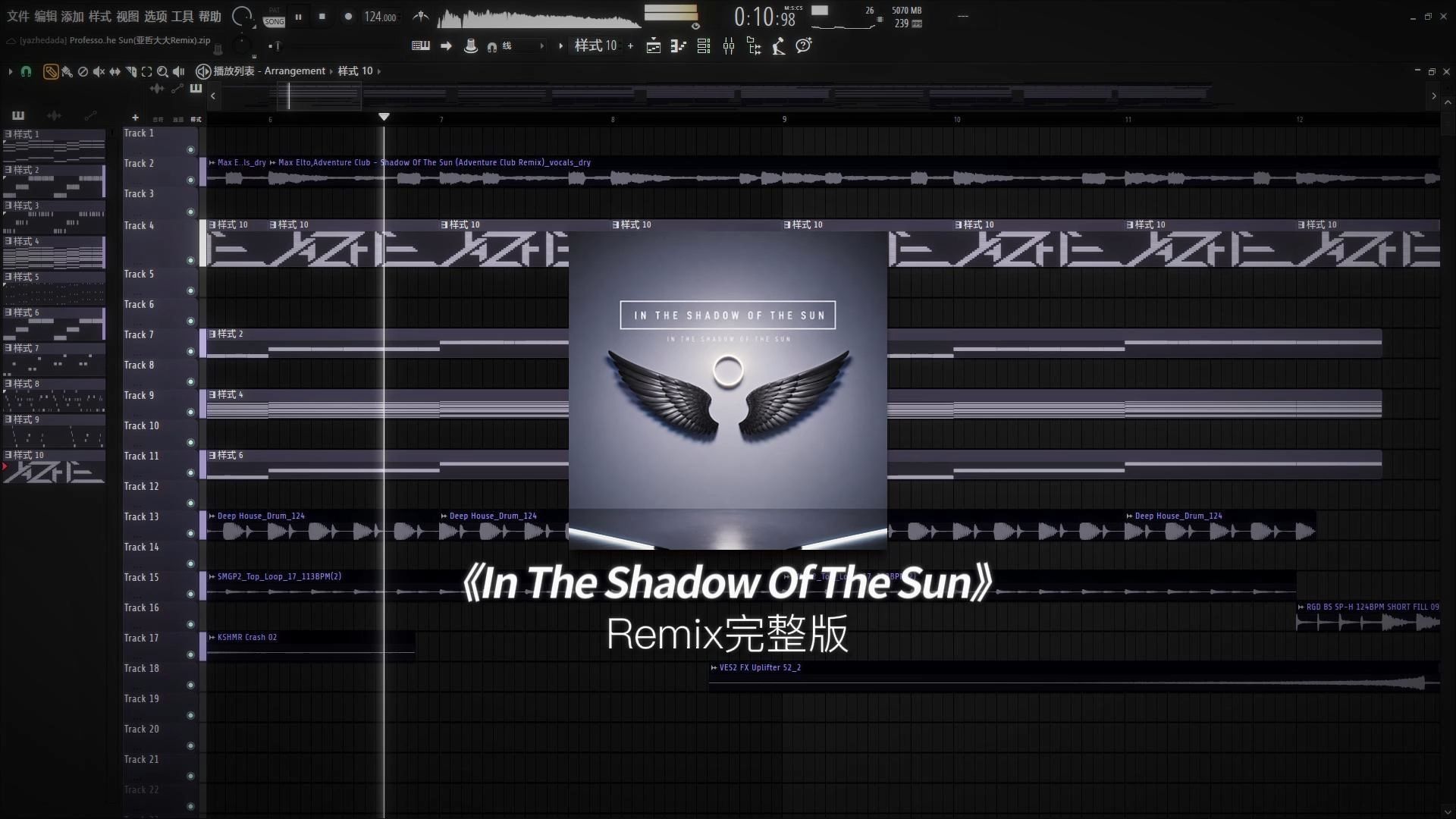Toggle typing keyboard to piano icon

coord(420,46)
